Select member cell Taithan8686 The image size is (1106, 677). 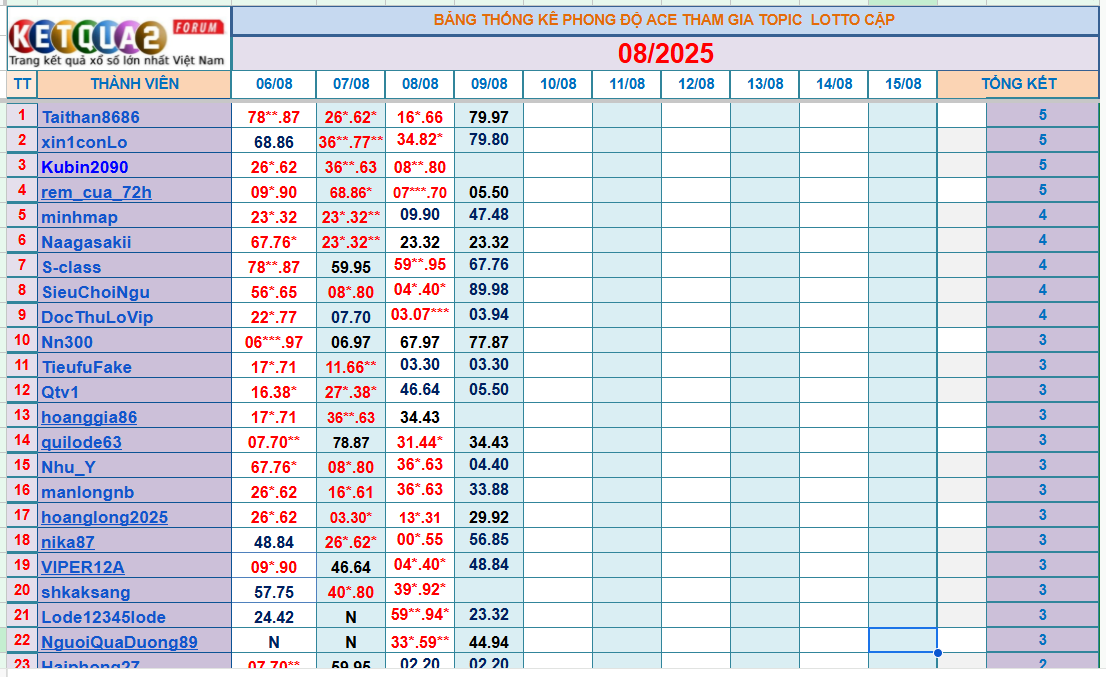point(134,116)
